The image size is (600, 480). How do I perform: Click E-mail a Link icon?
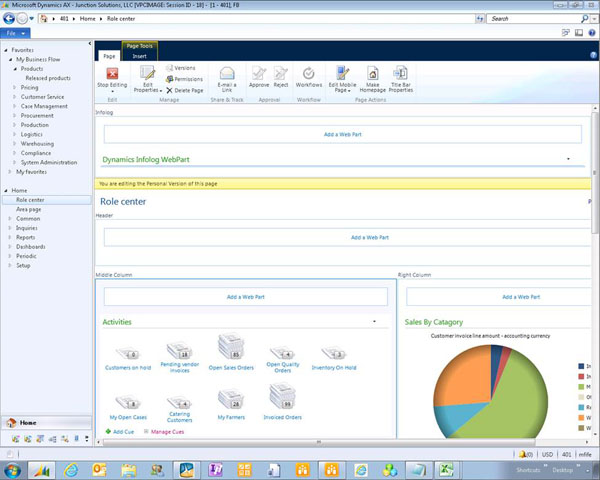[x=227, y=73]
